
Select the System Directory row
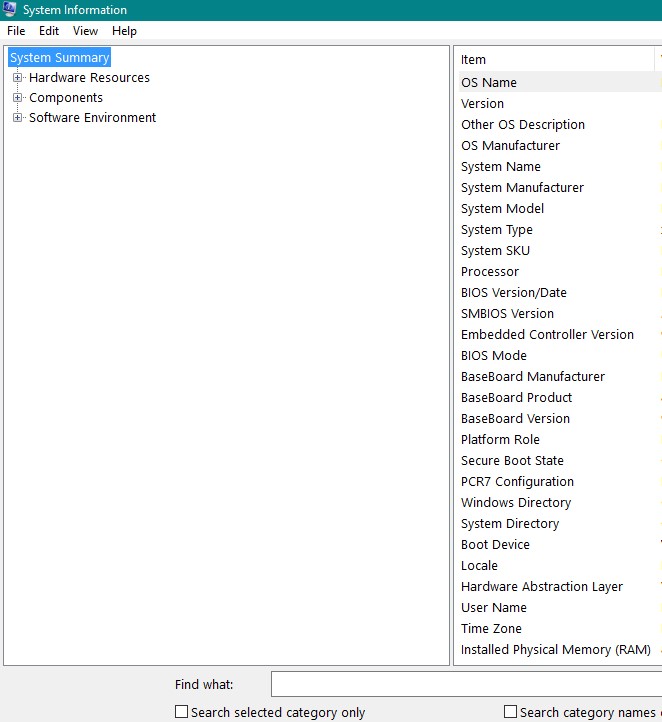coord(560,524)
